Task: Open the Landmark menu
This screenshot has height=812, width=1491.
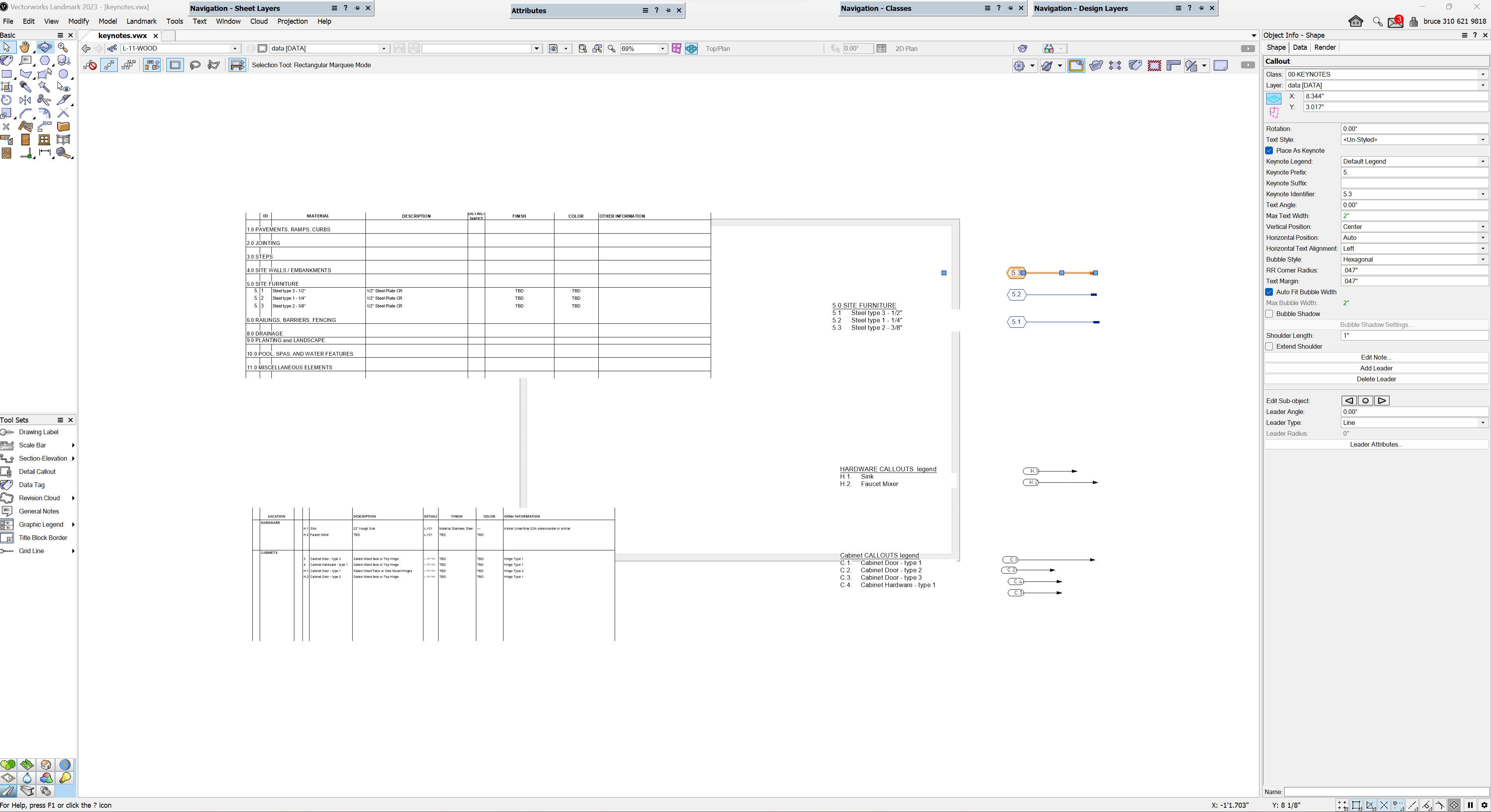Action: point(141,21)
